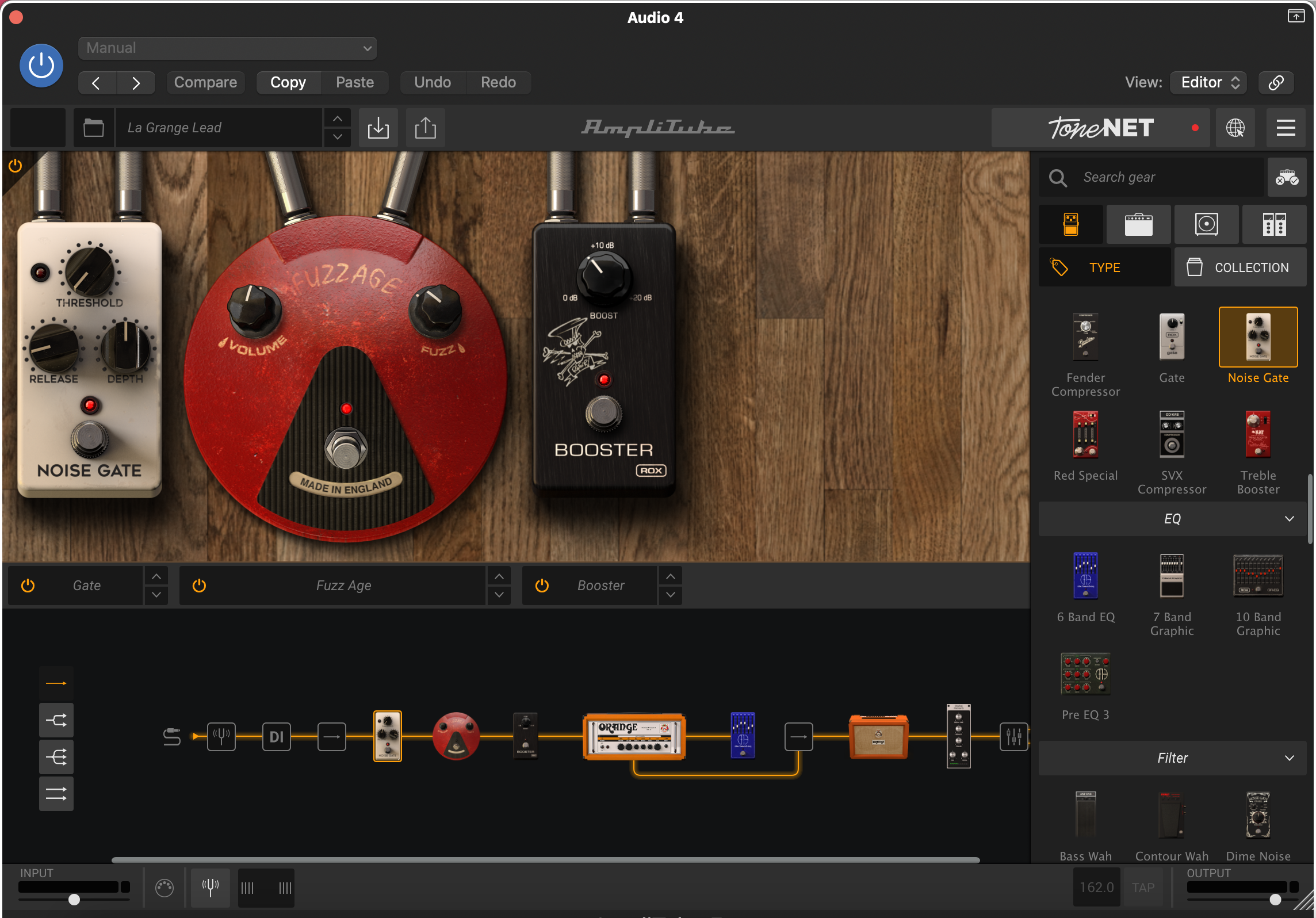The width and height of the screenshot is (1316, 918).
Task: Step to next preset with down chevron
Action: coord(338,137)
